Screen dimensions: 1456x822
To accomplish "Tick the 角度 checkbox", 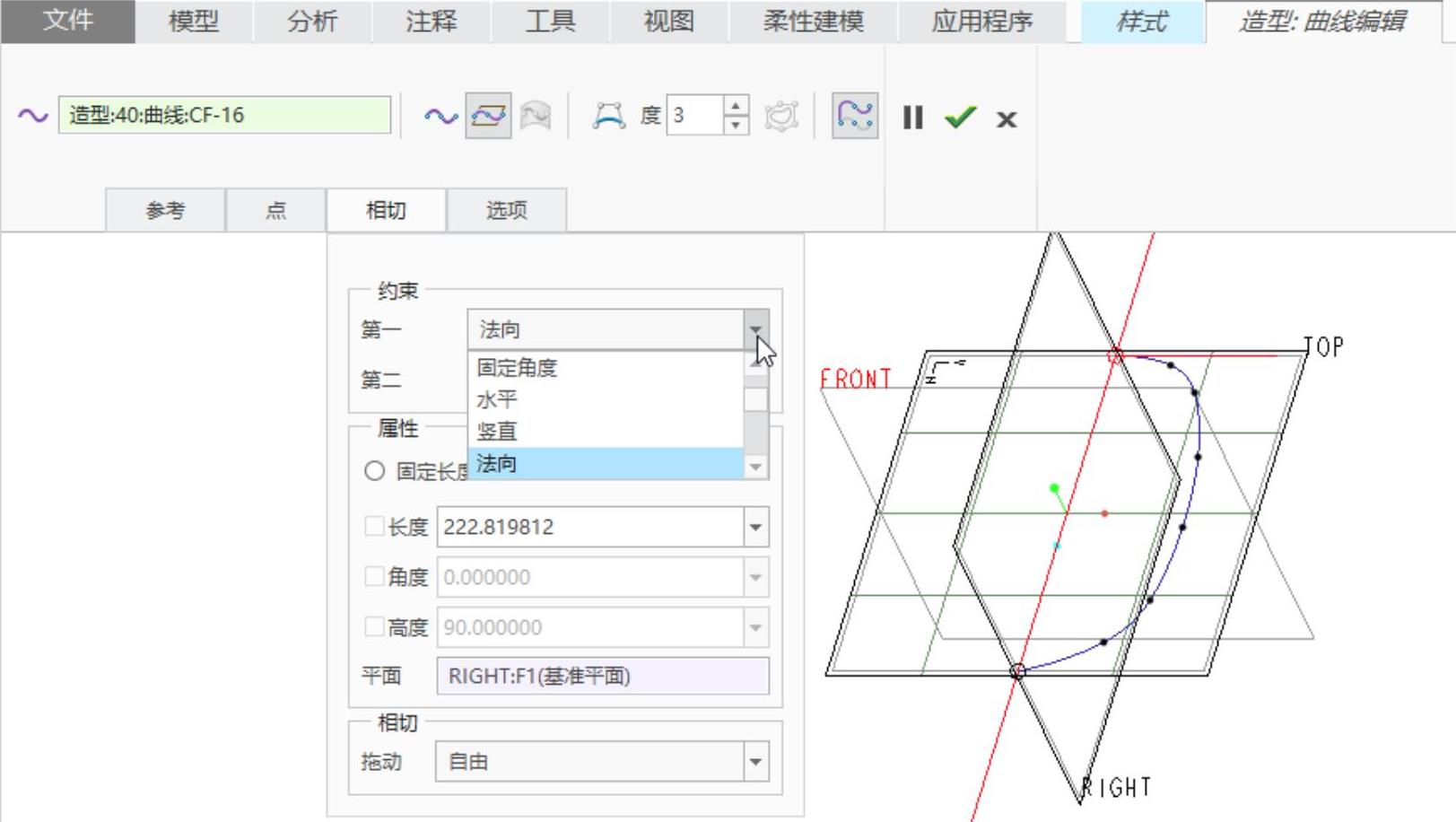I will pos(374,577).
